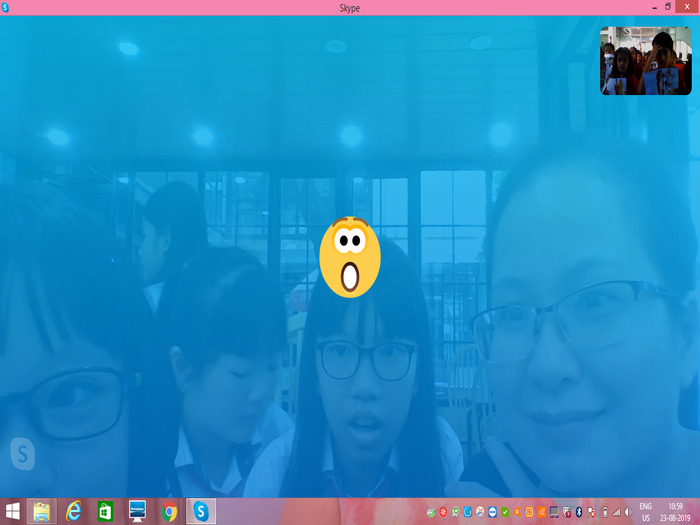
Task: Select the Skype taskbar button
Action: click(x=201, y=511)
